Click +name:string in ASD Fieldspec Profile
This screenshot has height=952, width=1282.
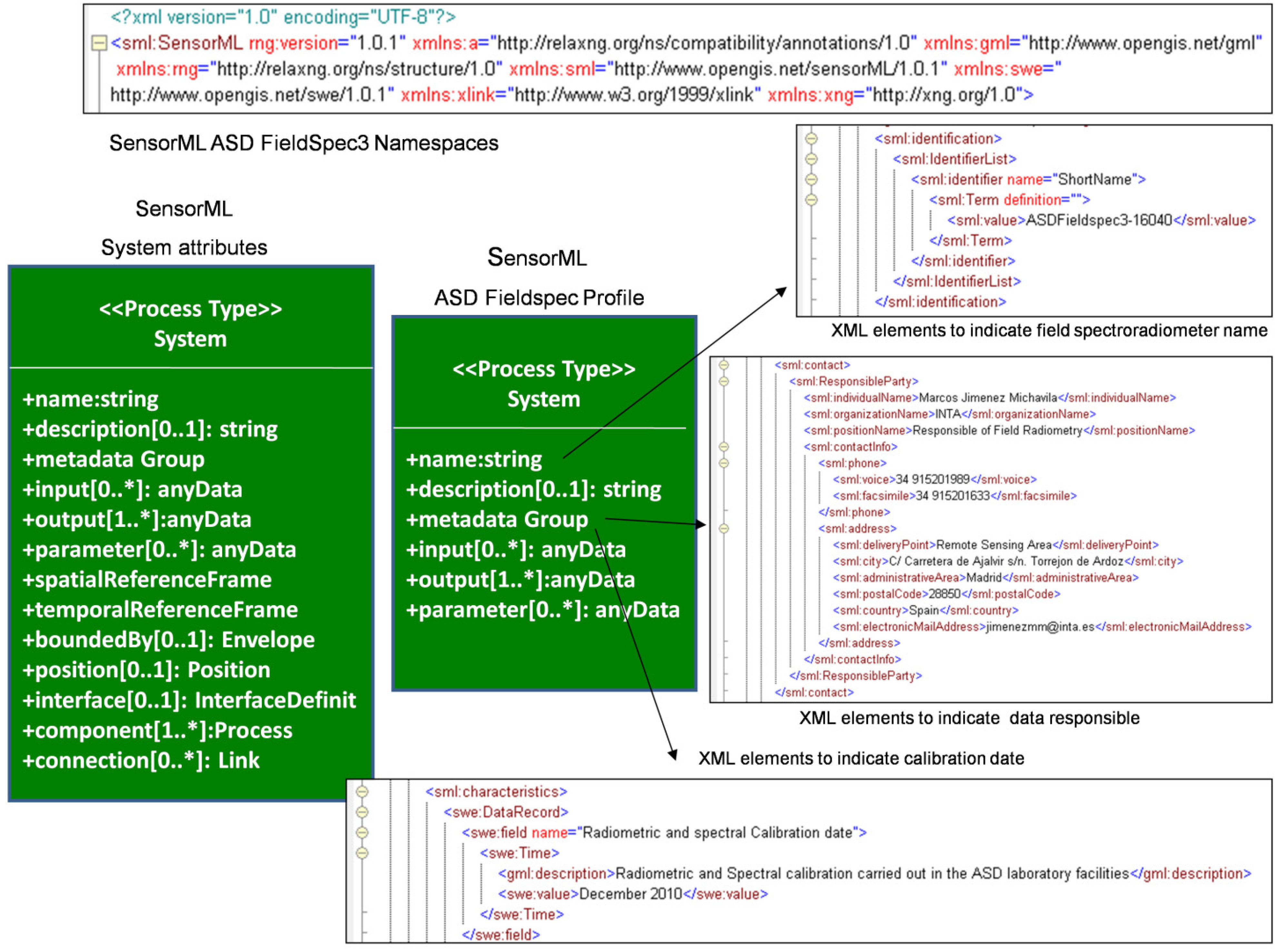pos(474,460)
